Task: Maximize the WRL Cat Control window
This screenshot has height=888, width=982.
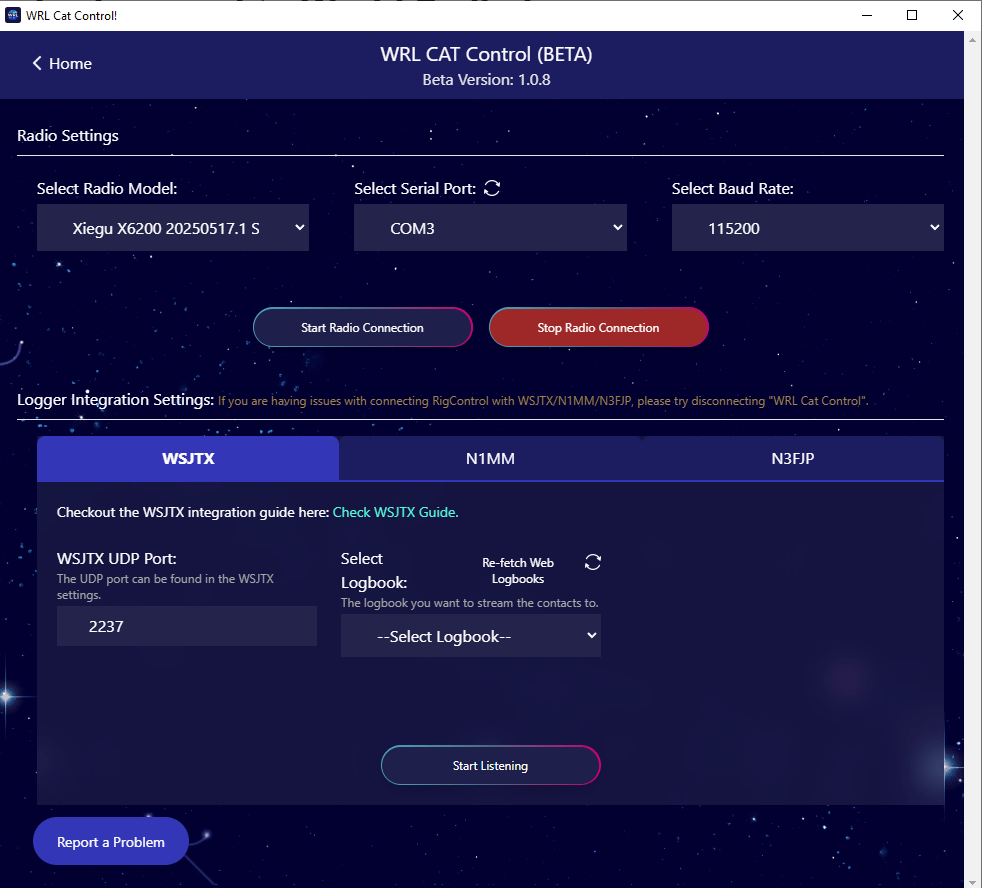Action: coord(912,15)
